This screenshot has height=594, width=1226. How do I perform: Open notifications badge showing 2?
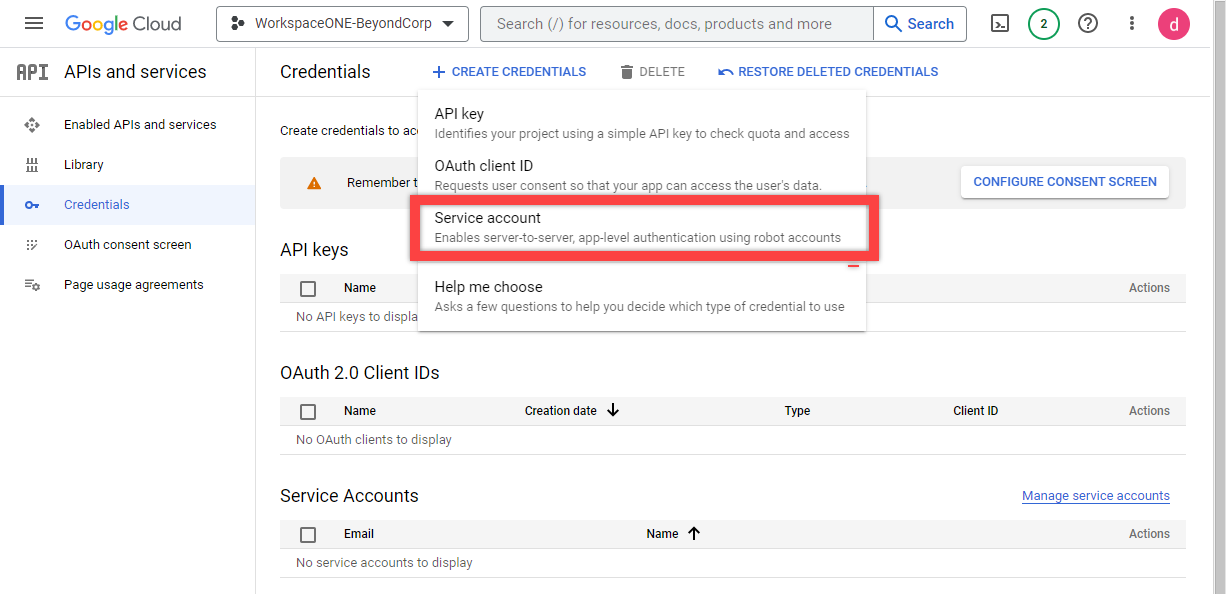click(x=1043, y=24)
